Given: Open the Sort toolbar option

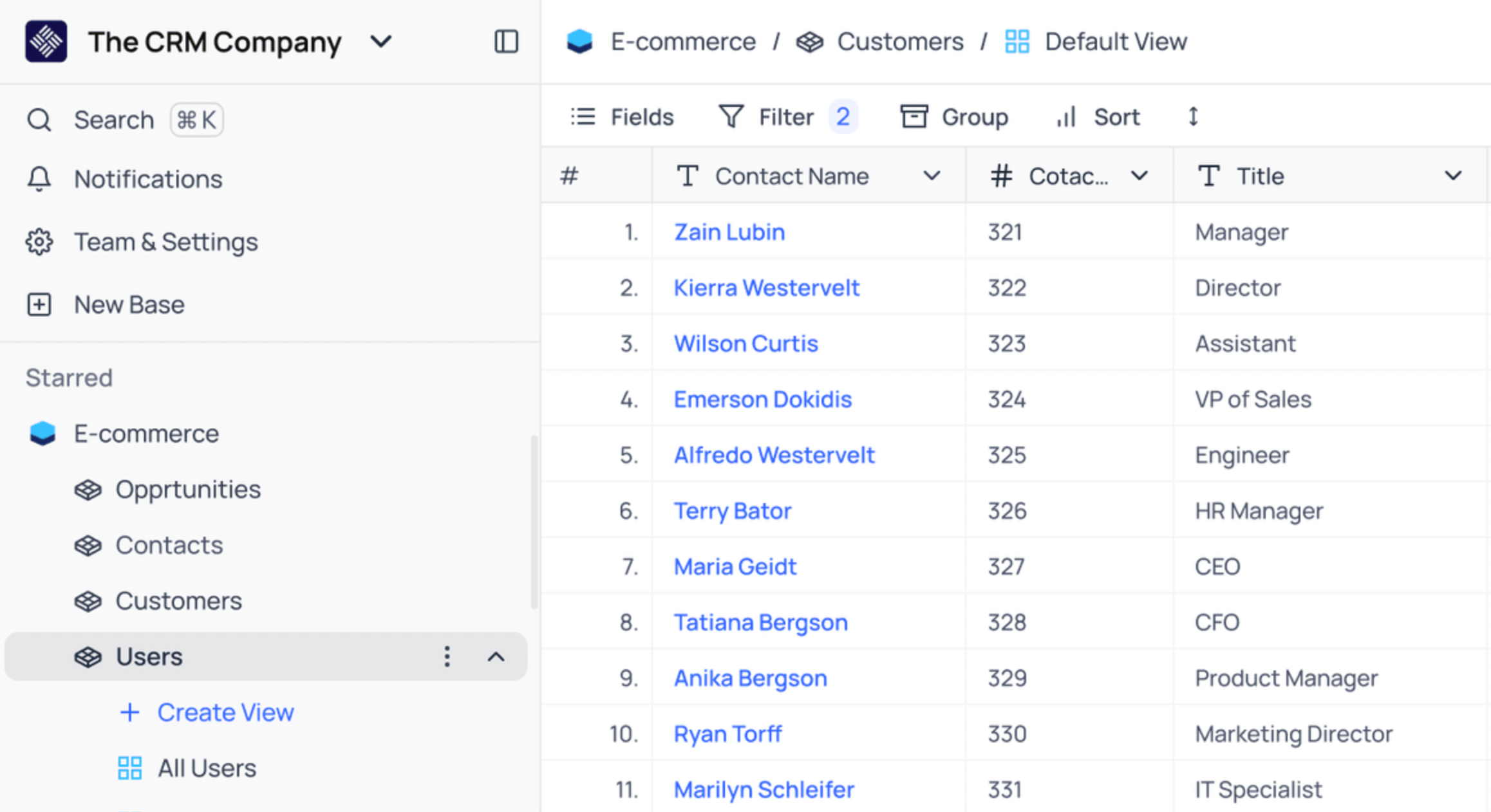Looking at the screenshot, I should [1098, 116].
